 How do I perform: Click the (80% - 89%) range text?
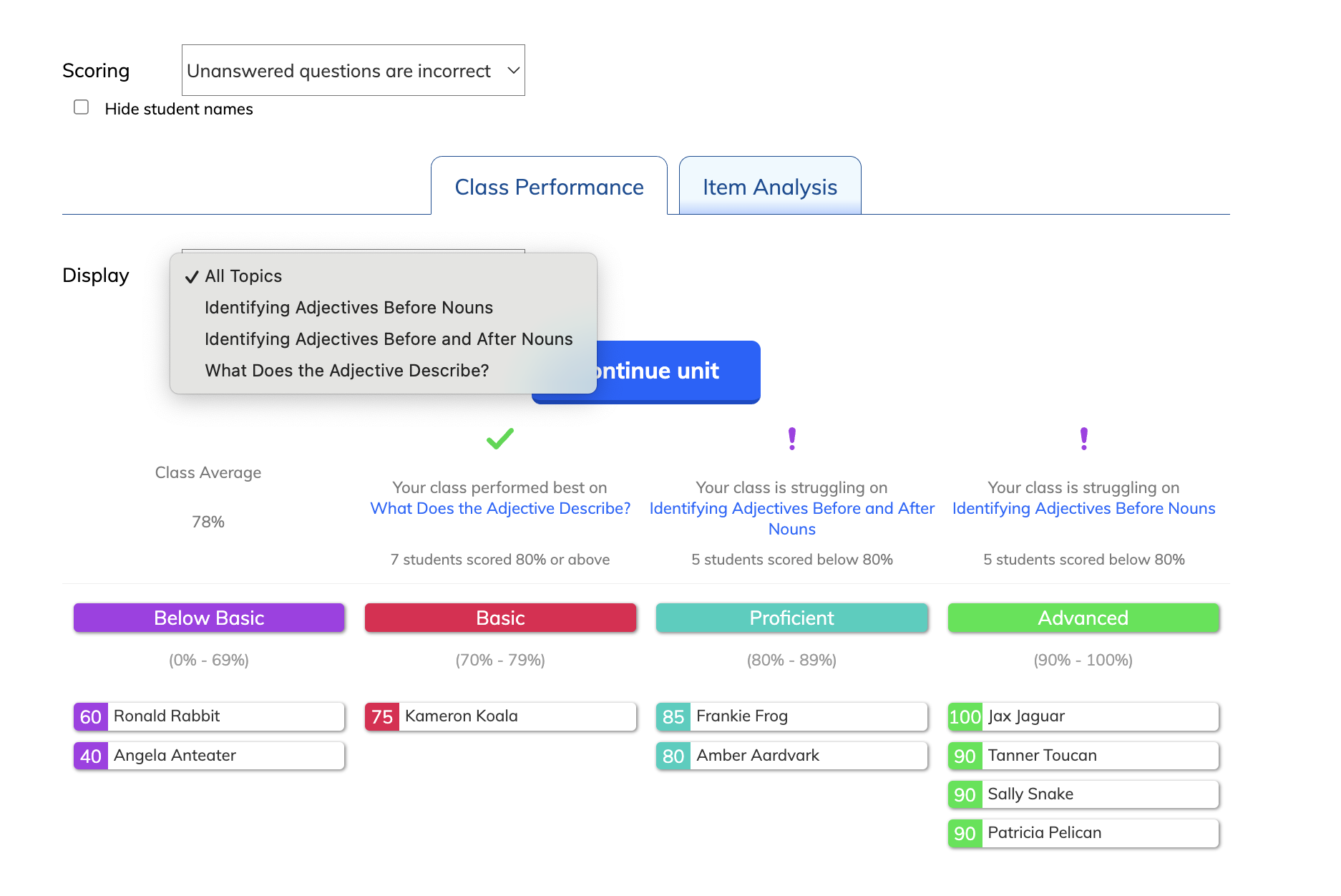[x=791, y=660]
